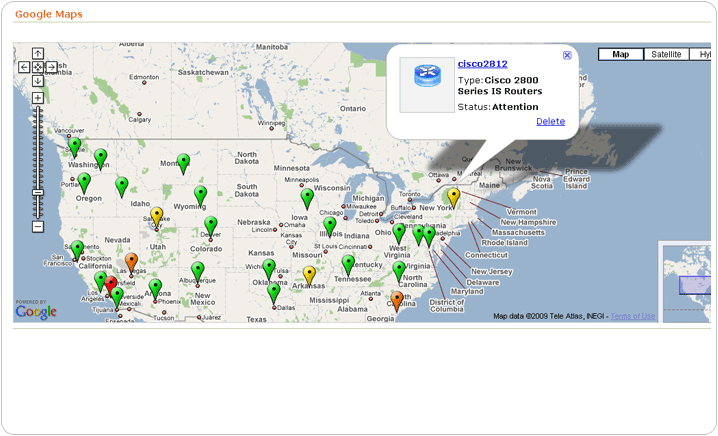The height and width of the screenshot is (436, 718).
Task: Click the 'Vermont' map label
Action: point(522,212)
